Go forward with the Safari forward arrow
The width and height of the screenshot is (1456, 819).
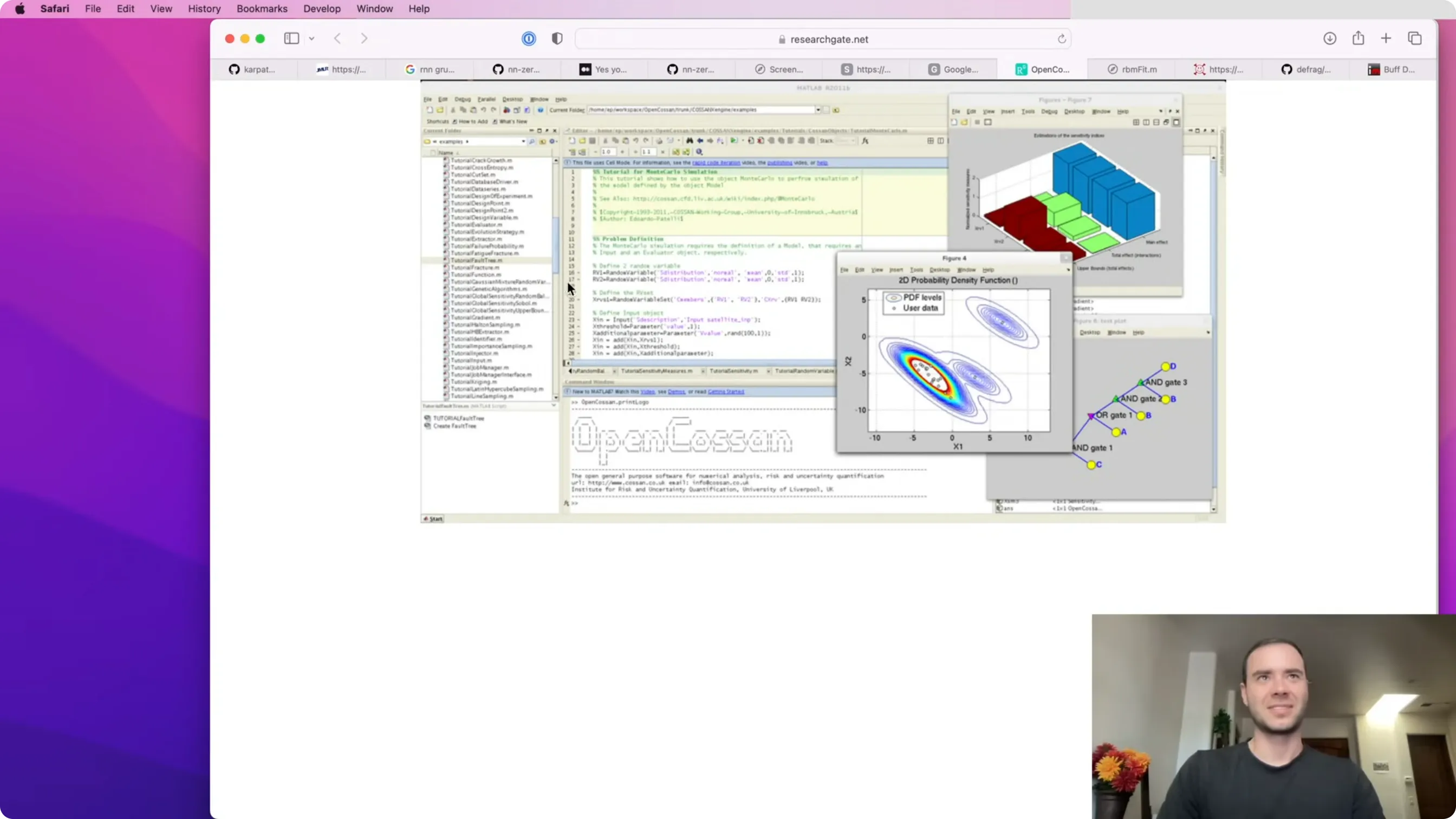[364, 38]
